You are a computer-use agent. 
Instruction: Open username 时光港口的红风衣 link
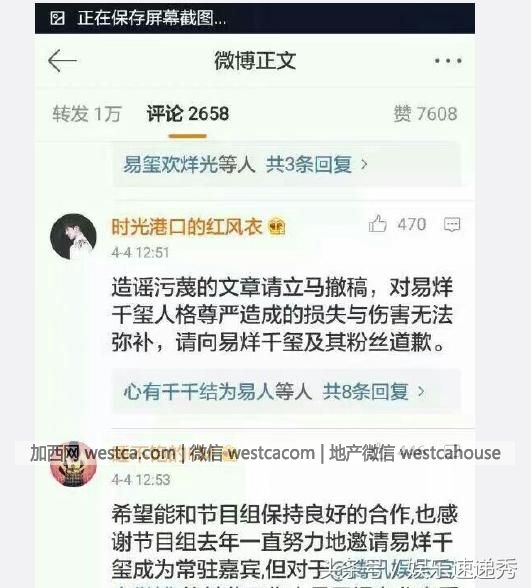coord(187,227)
